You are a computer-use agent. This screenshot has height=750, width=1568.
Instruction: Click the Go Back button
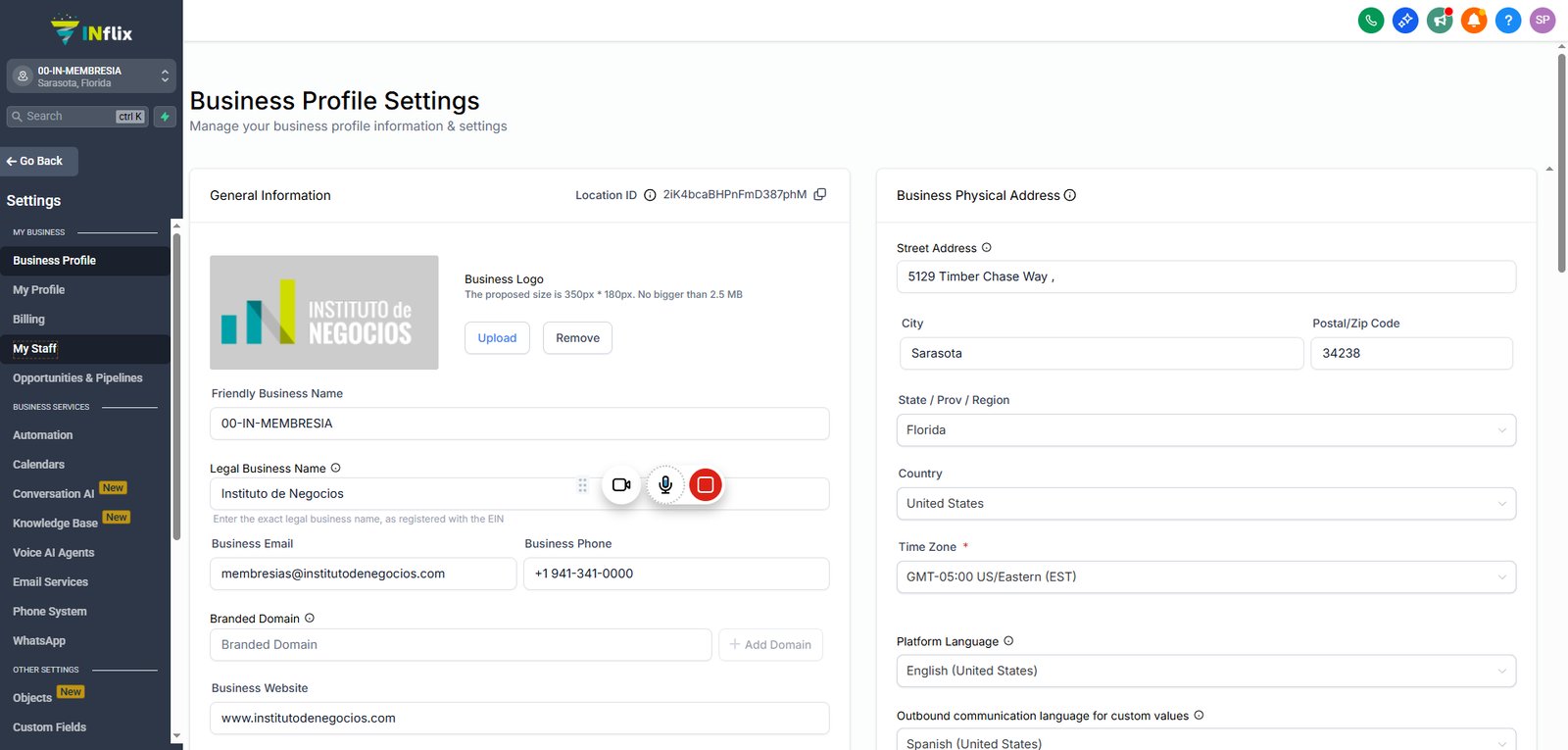click(x=38, y=161)
